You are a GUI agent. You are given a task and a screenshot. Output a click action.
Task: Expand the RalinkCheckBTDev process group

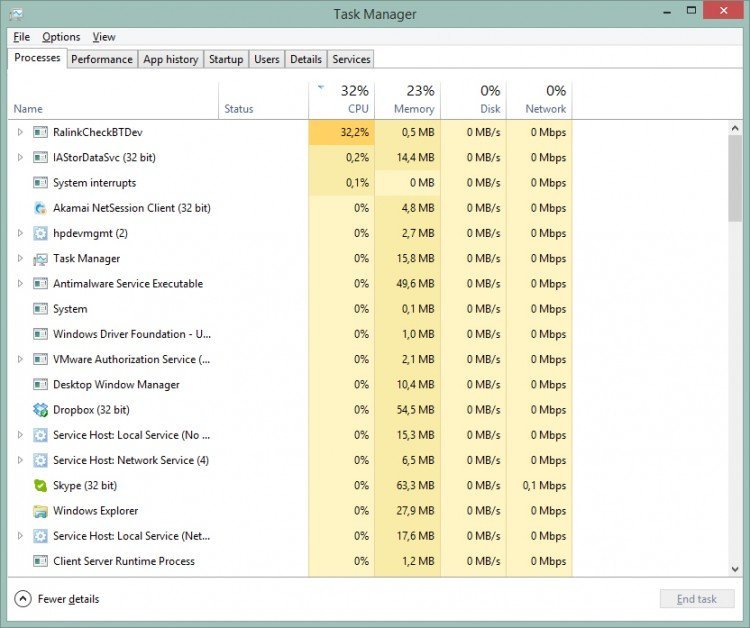click(x=20, y=132)
